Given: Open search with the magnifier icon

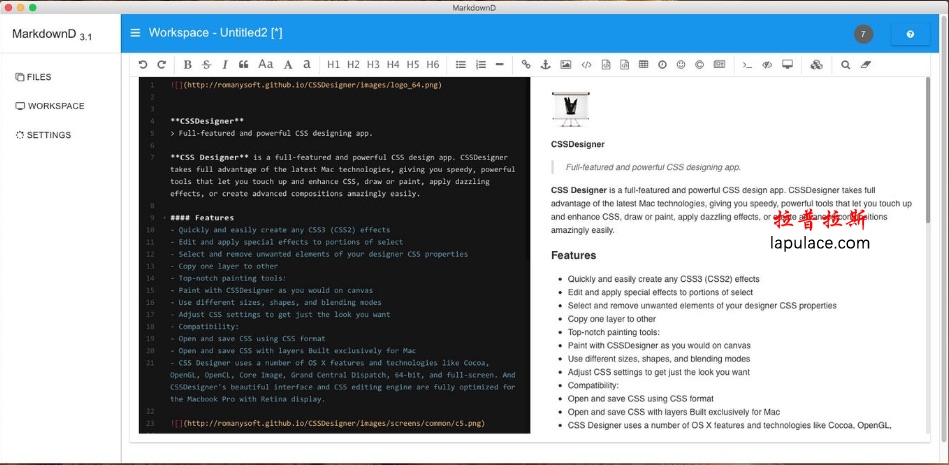Looking at the screenshot, I should click(845, 64).
